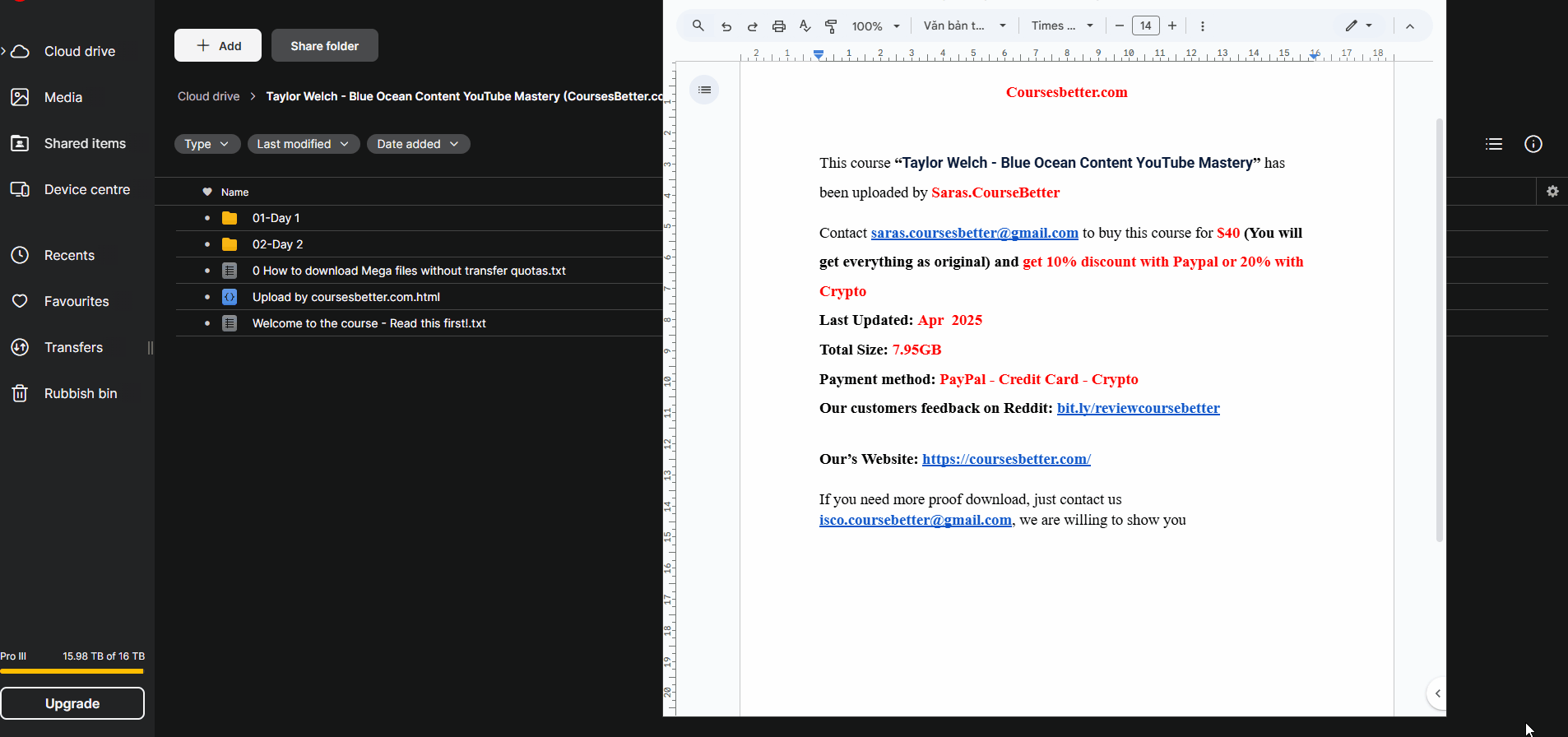This screenshot has height=737, width=1568.
Task: Open the Type filter dropdown
Action: [x=207, y=144]
